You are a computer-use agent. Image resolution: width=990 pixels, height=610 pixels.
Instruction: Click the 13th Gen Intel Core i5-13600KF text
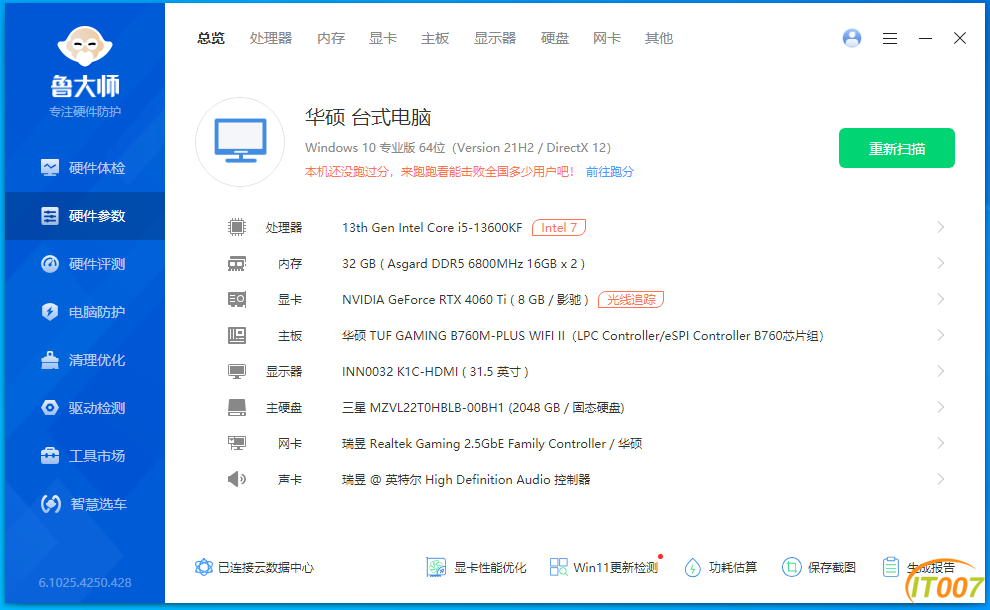(x=432, y=227)
